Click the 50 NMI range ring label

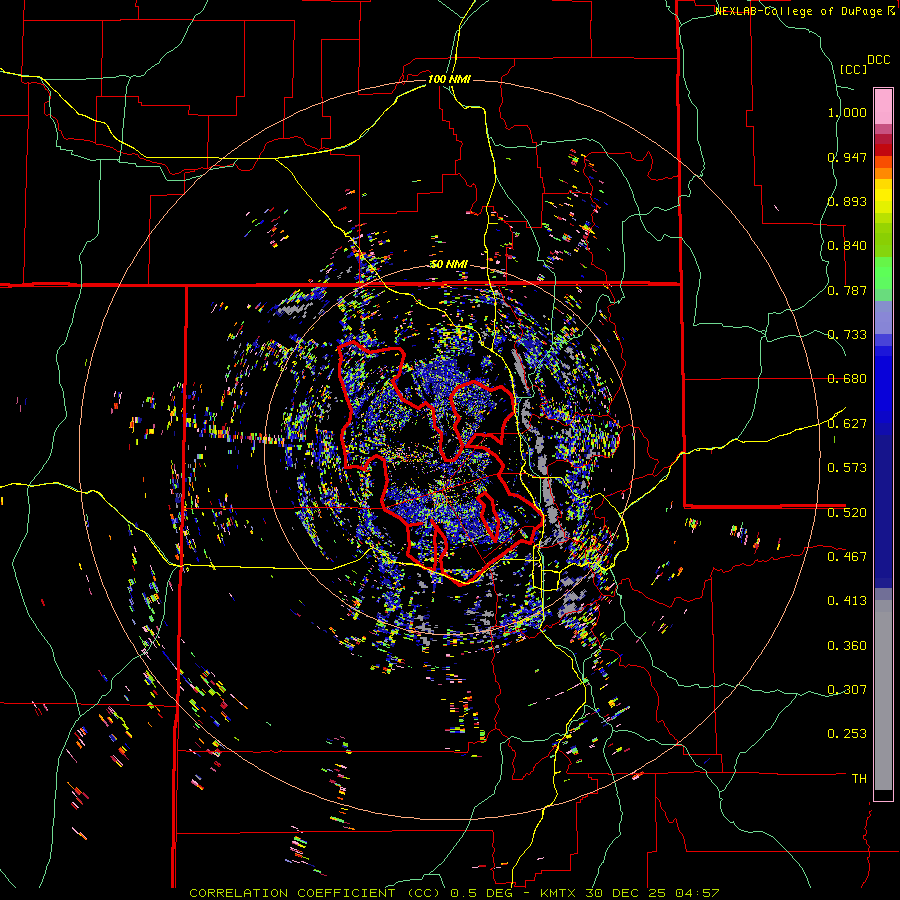449,264
